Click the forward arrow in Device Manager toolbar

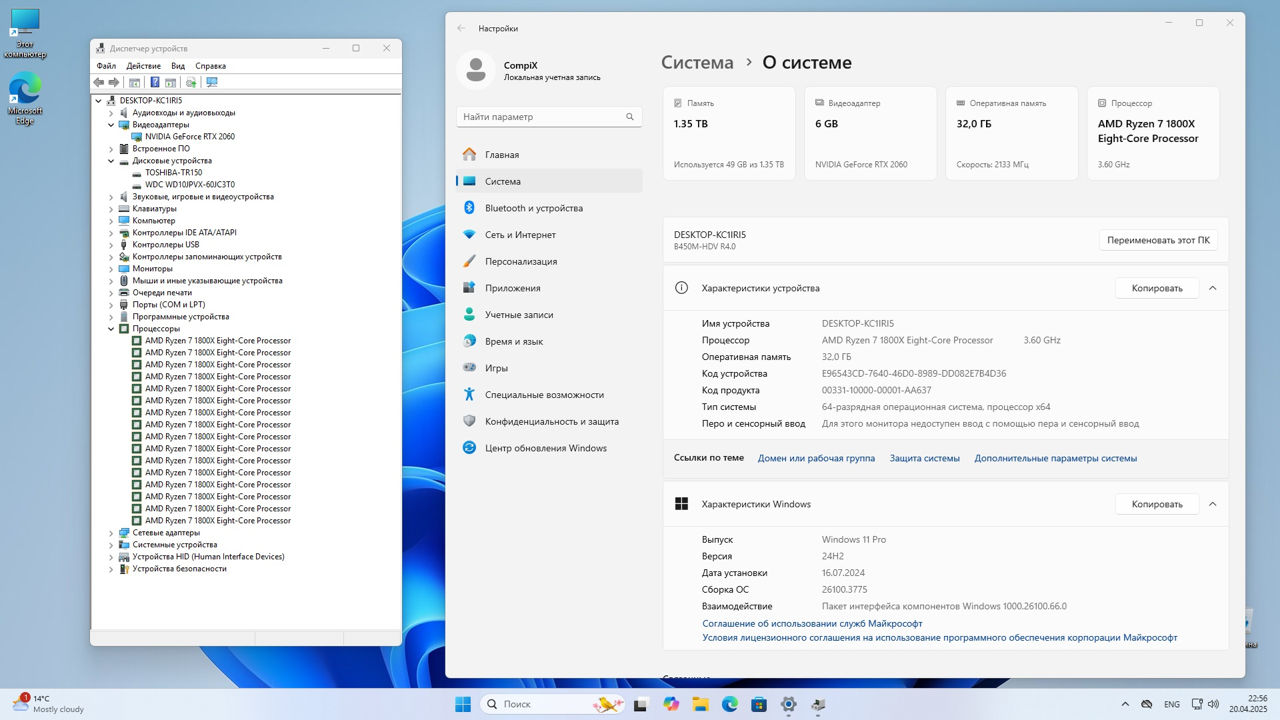tap(114, 82)
